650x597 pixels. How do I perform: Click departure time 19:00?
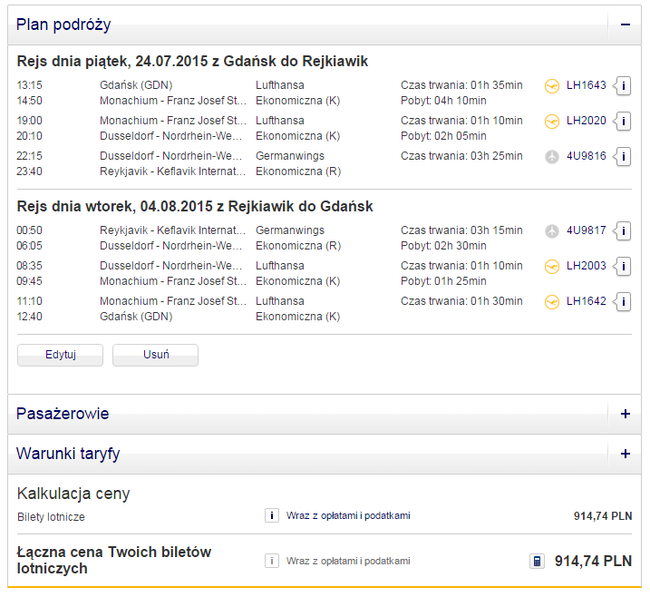tap(29, 121)
